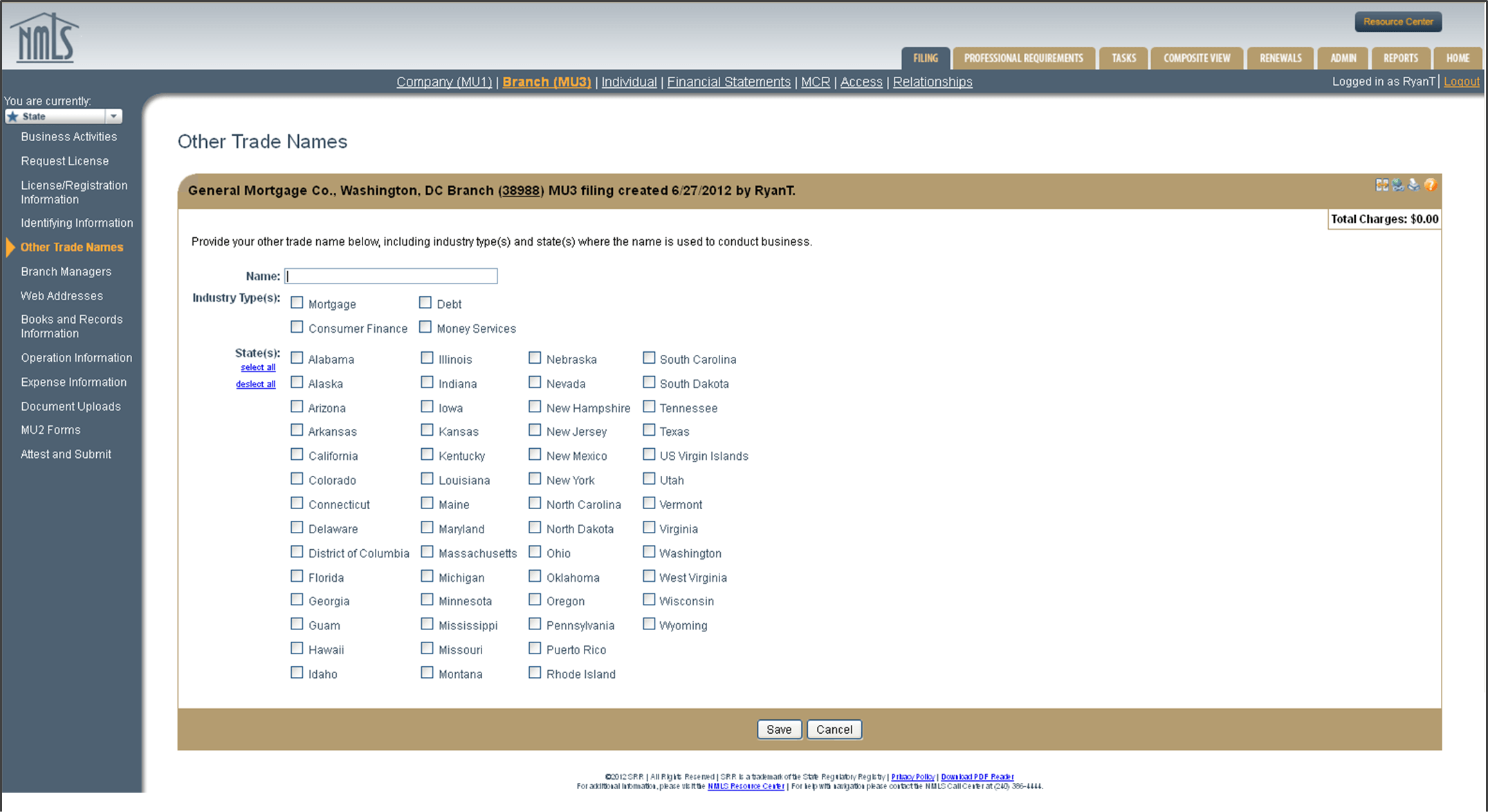Open the Relationships link
The width and height of the screenshot is (1488, 812).
click(933, 82)
